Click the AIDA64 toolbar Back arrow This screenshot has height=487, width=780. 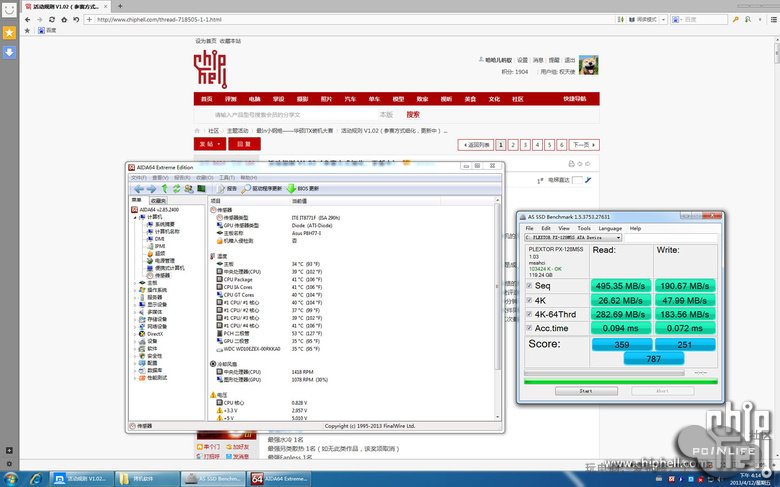click(x=139, y=189)
